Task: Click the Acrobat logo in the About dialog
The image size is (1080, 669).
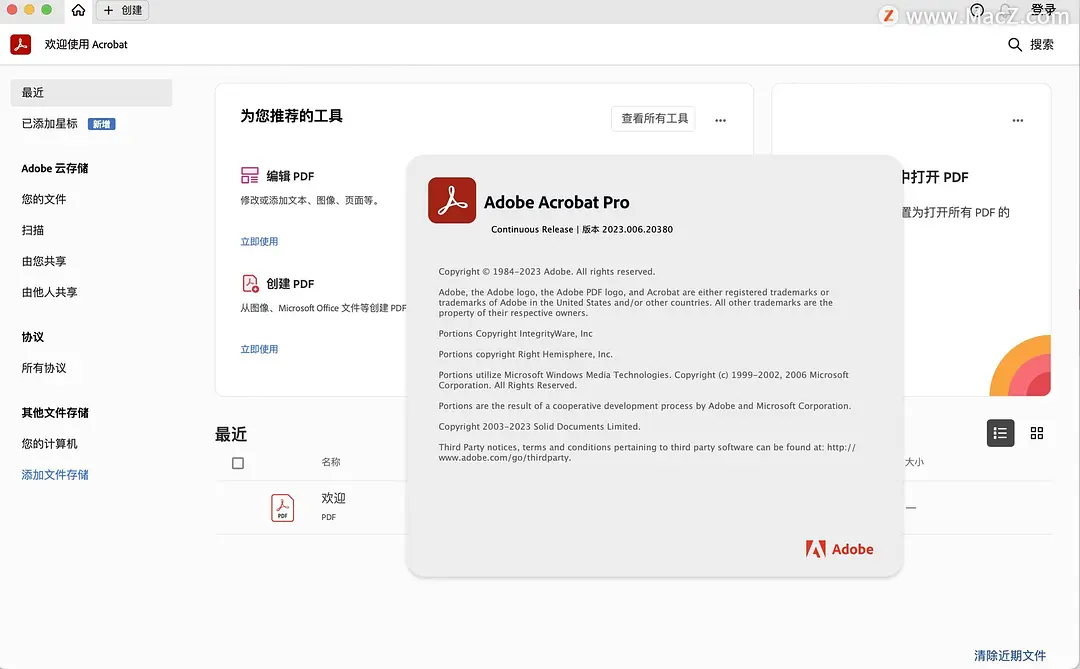Action: click(451, 198)
